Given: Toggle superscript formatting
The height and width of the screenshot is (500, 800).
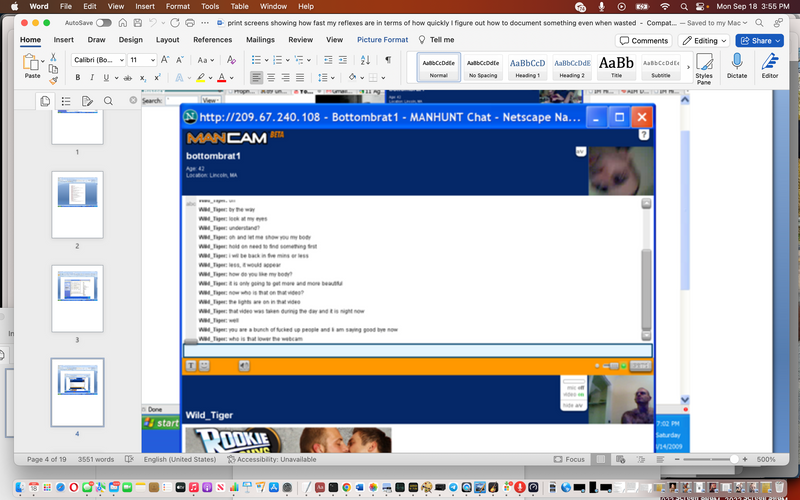Looking at the screenshot, I should pos(157,78).
